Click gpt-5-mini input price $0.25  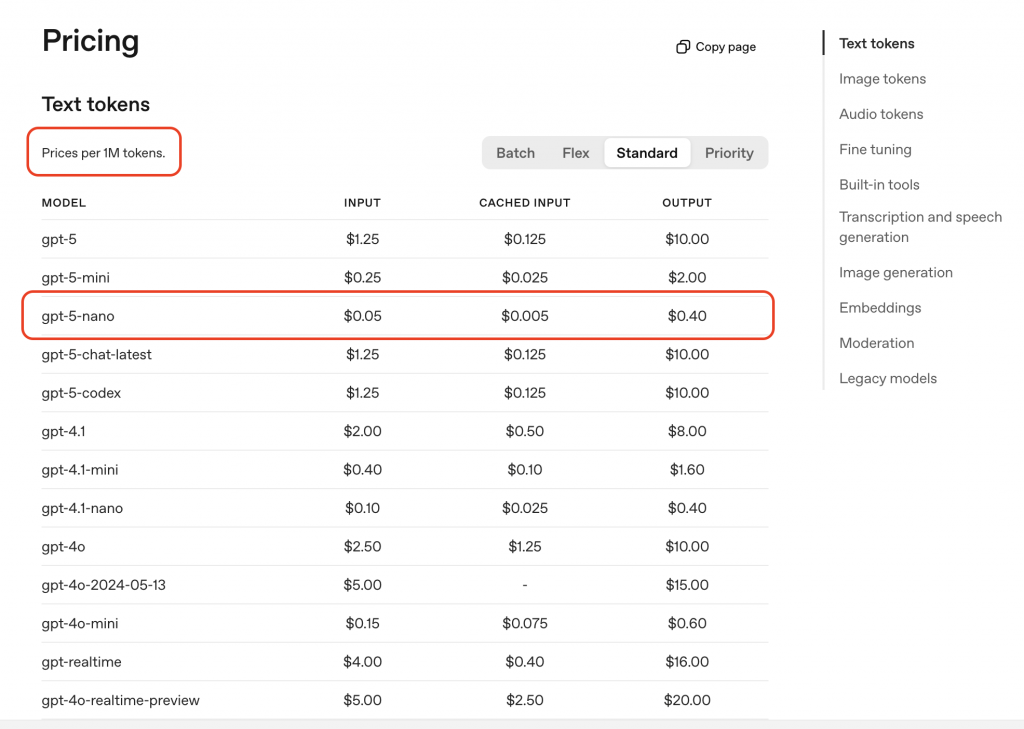pyautogui.click(x=362, y=278)
